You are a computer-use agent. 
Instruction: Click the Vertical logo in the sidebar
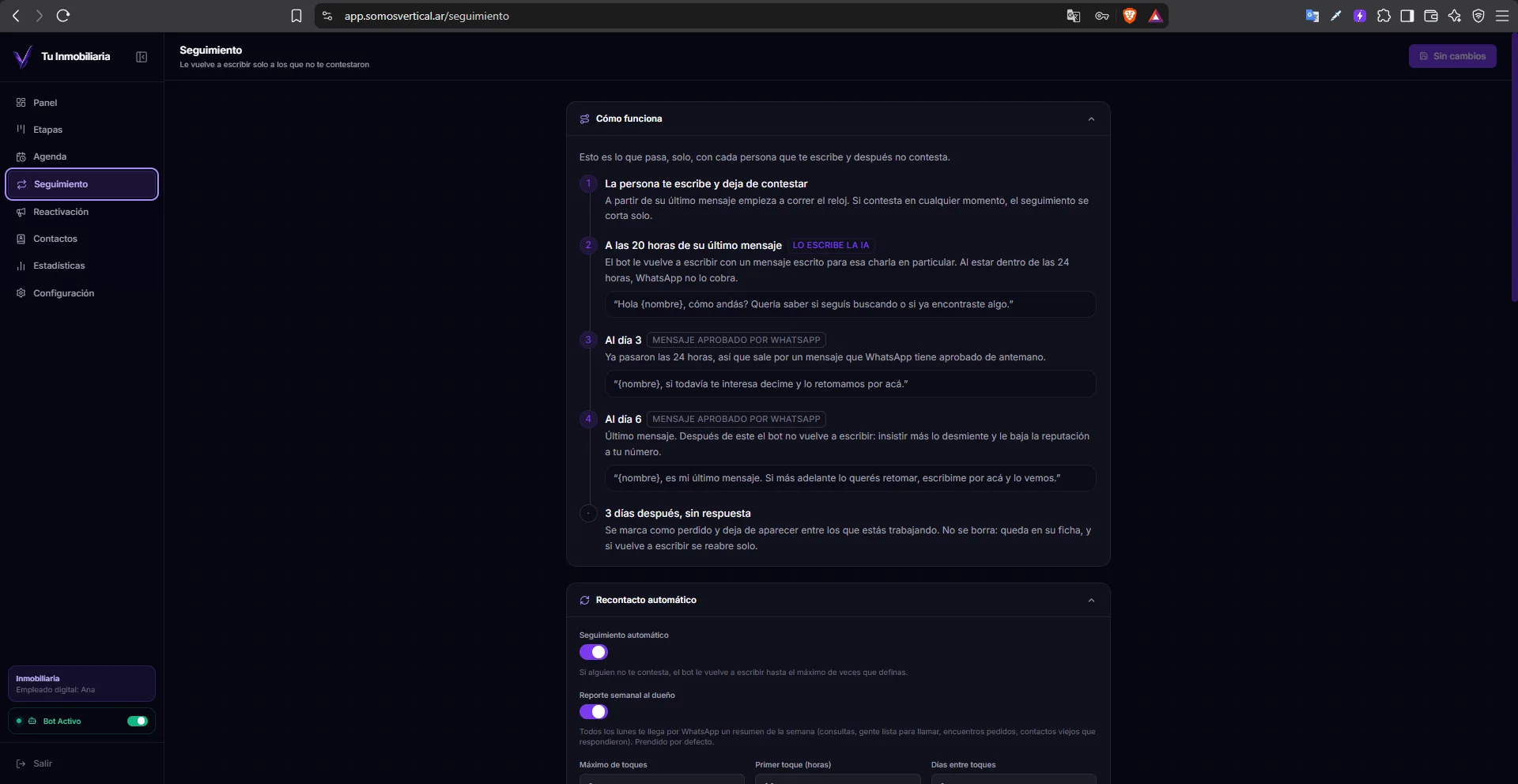click(23, 57)
